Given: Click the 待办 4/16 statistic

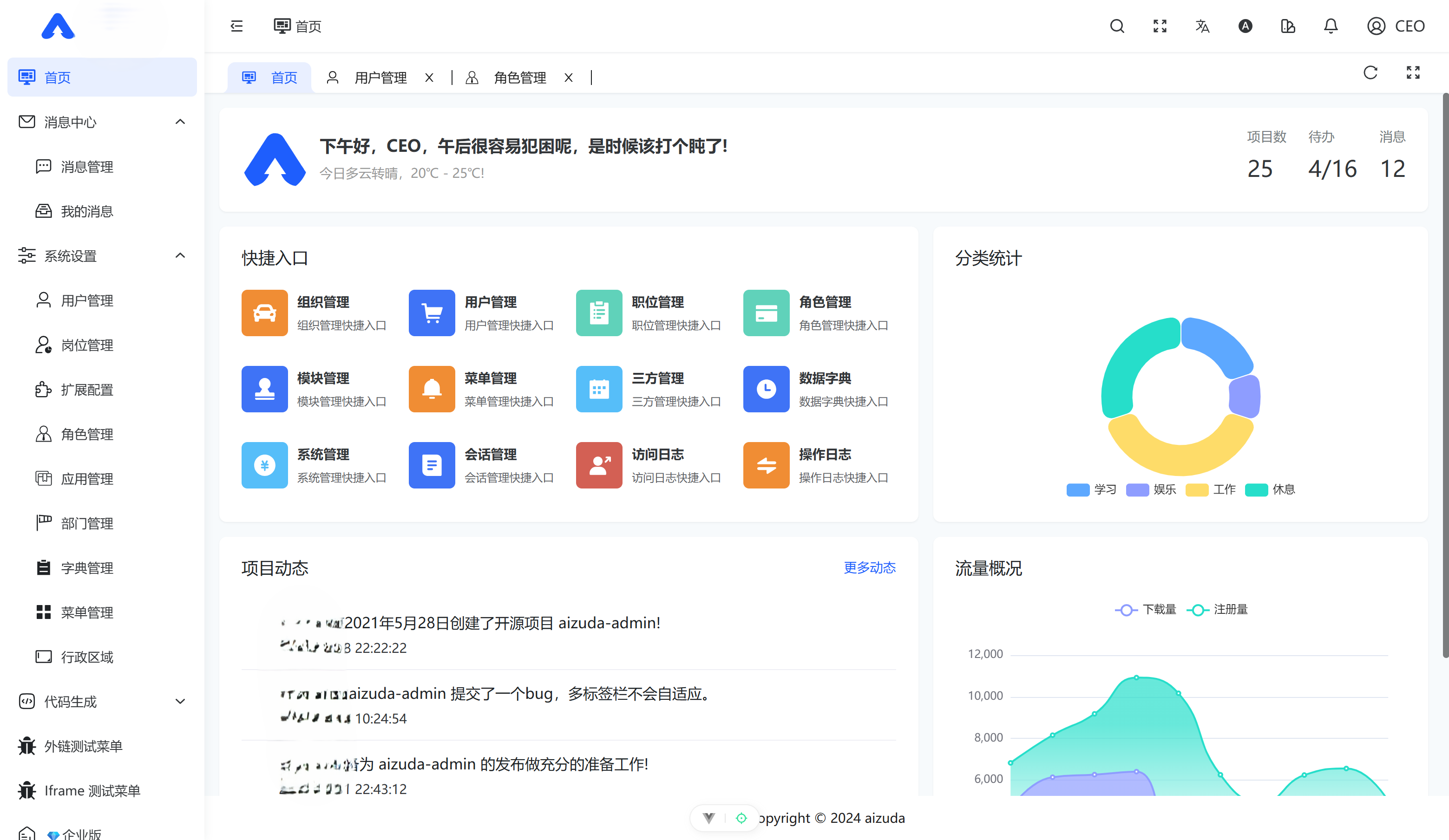Looking at the screenshot, I should [1332, 155].
